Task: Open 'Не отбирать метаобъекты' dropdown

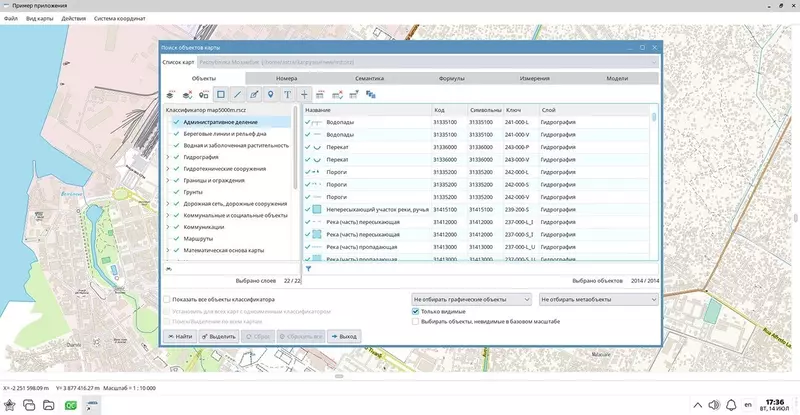Action: [x=598, y=300]
